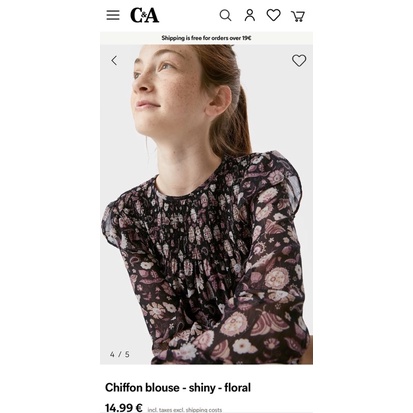Go to C&A home via logo
Viewport: 413px width, 413px height.
pyautogui.click(x=144, y=15)
